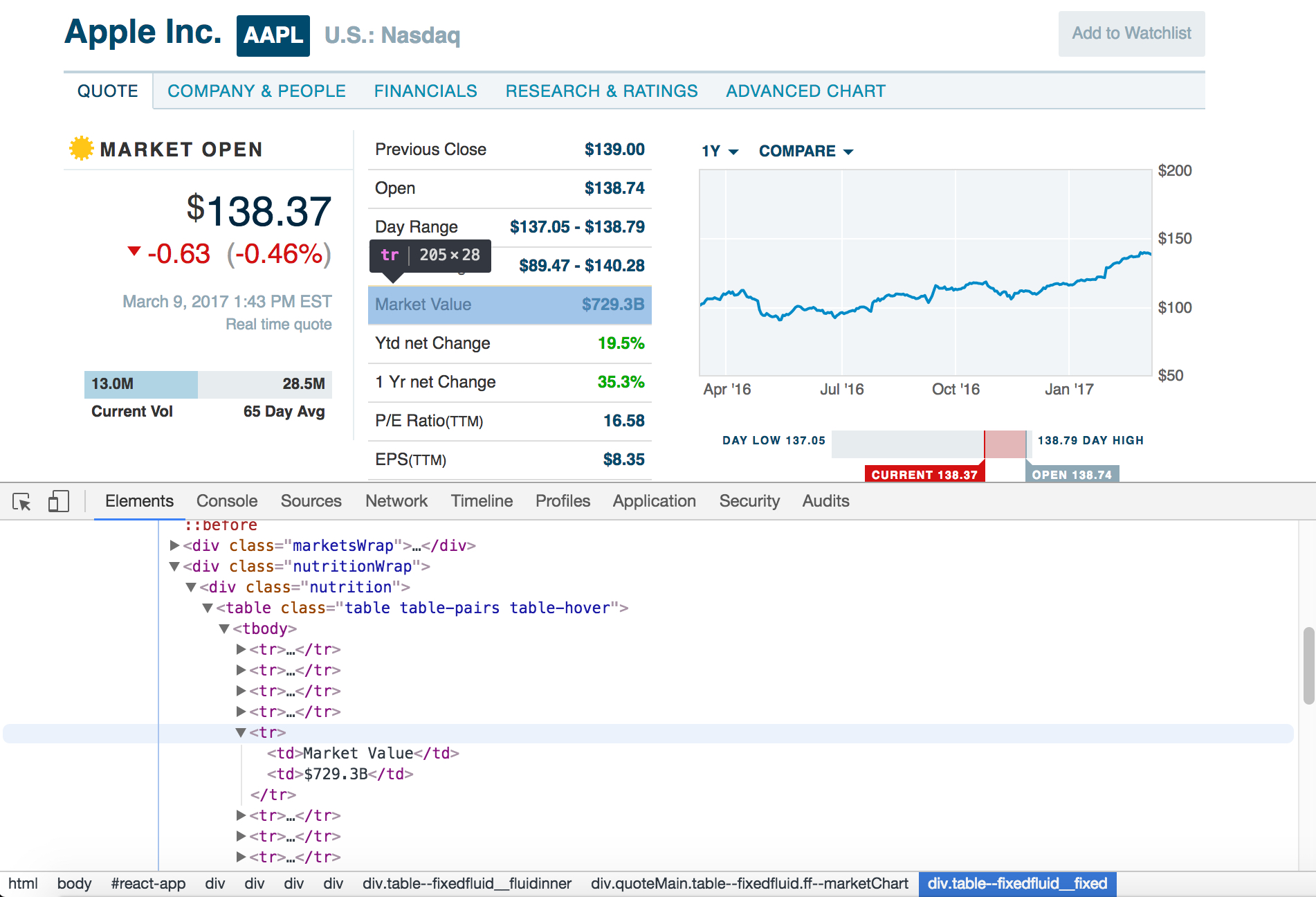Select the td $729.3B code line

point(340,774)
